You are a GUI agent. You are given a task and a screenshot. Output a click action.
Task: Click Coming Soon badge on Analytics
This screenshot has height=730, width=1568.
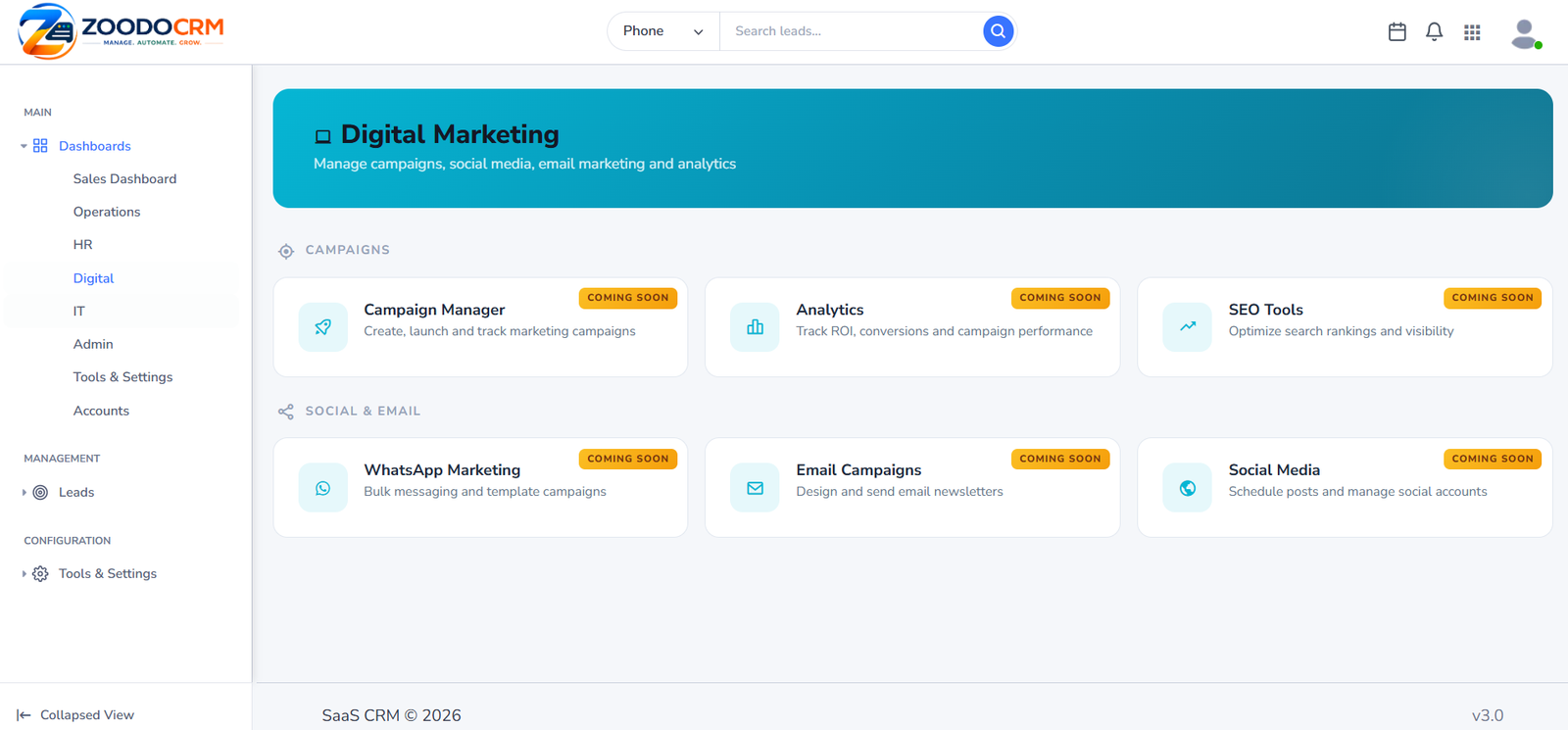click(x=1060, y=298)
